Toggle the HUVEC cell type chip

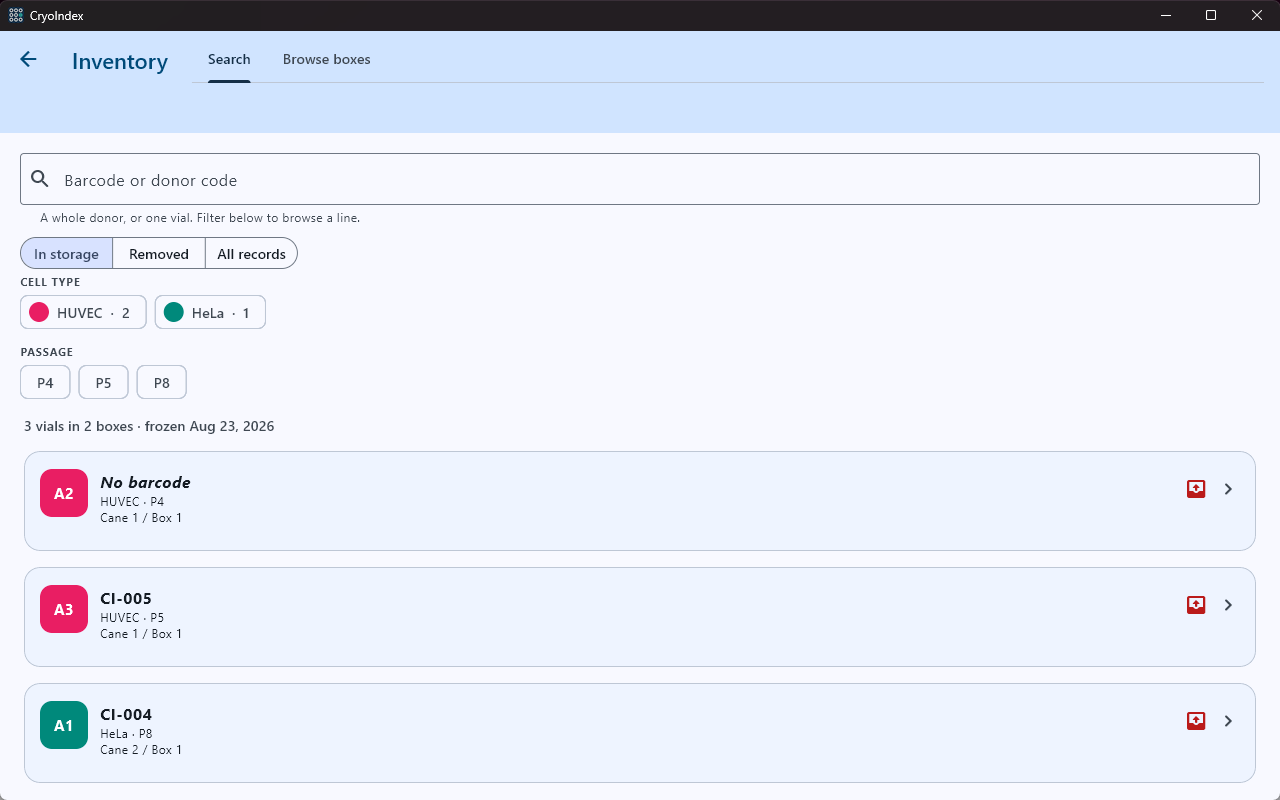[83, 313]
